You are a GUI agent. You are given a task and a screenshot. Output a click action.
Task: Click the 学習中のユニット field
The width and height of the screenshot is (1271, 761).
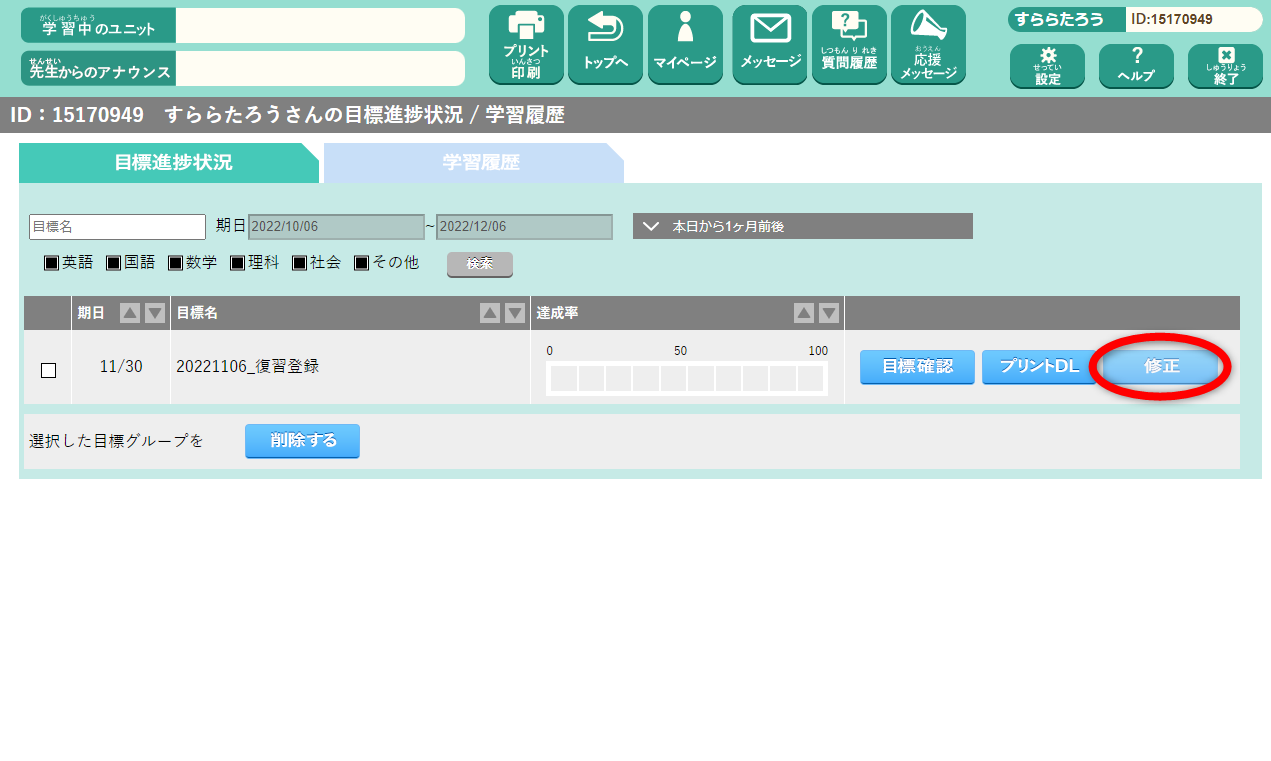(x=320, y=25)
